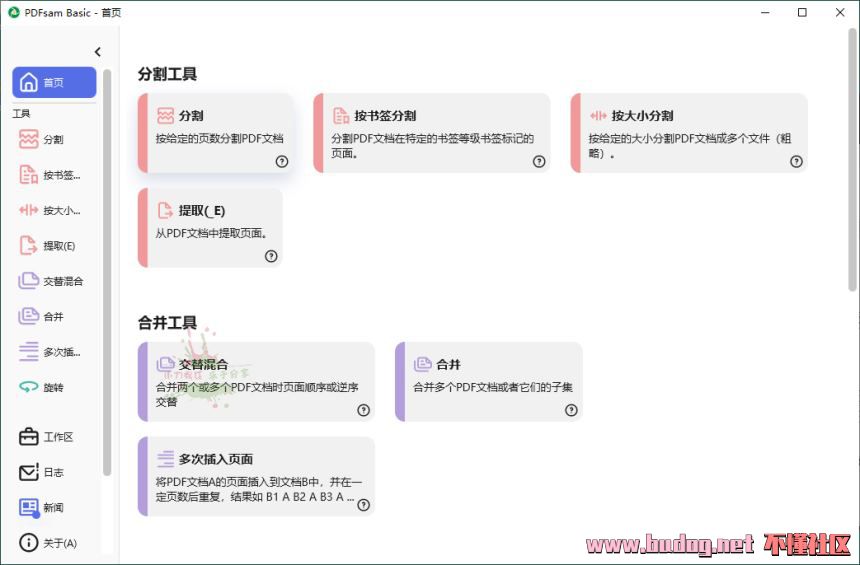Viewport: 860px width, 565px height.
Task: Click the icon on the 多次插入页面 card
Action: click(x=165, y=459)
